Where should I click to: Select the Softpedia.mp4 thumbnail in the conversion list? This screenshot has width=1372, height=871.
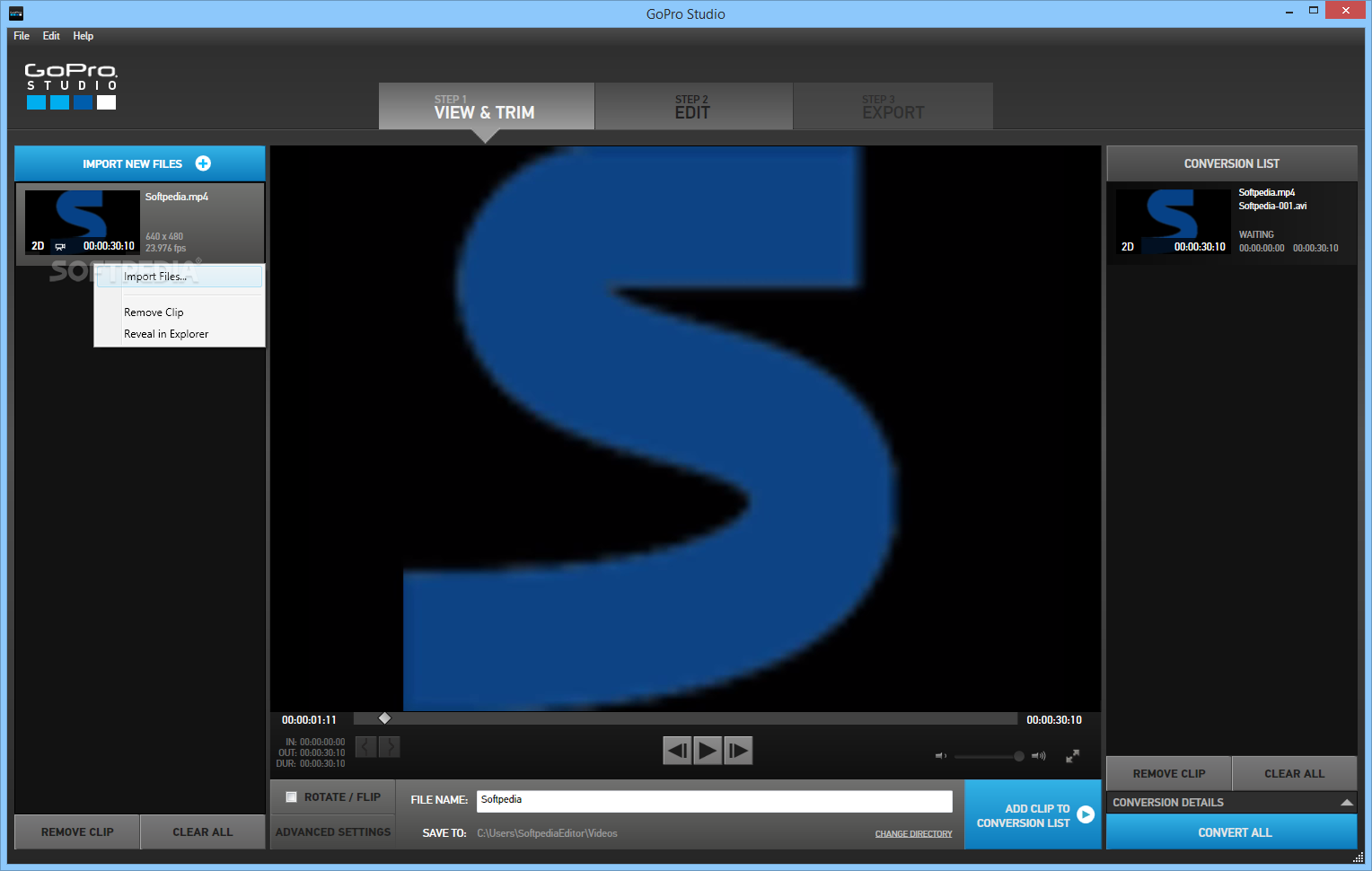1173,222
